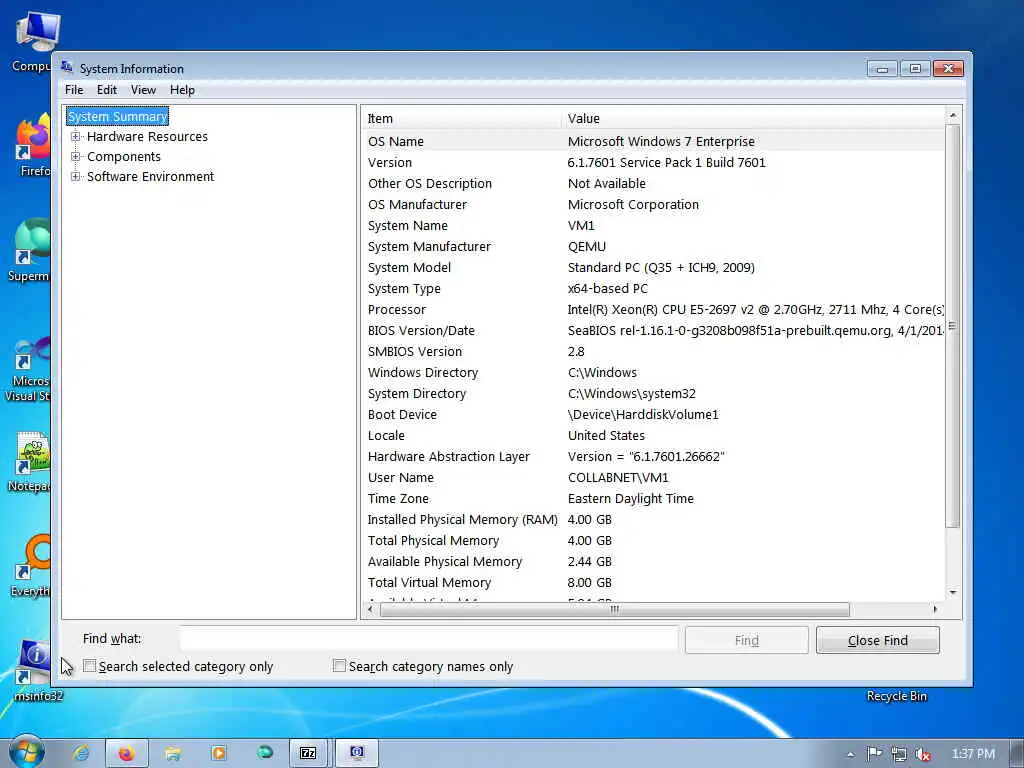This screenshot has height=768, width=1024.
Task: Select the Total Virtual Memory row
Action: 653,583
